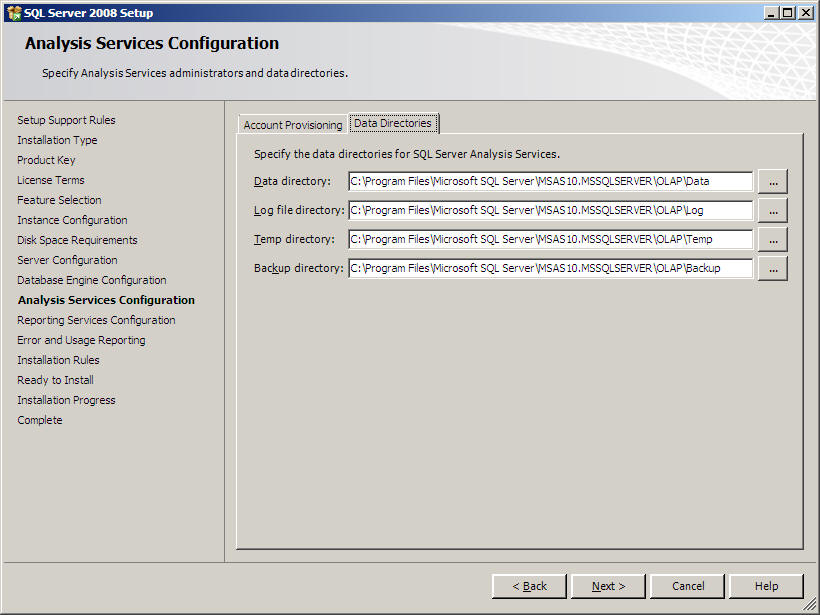Select Complete step in sidebar
This screenshot has width=820, height=615.
40,420
